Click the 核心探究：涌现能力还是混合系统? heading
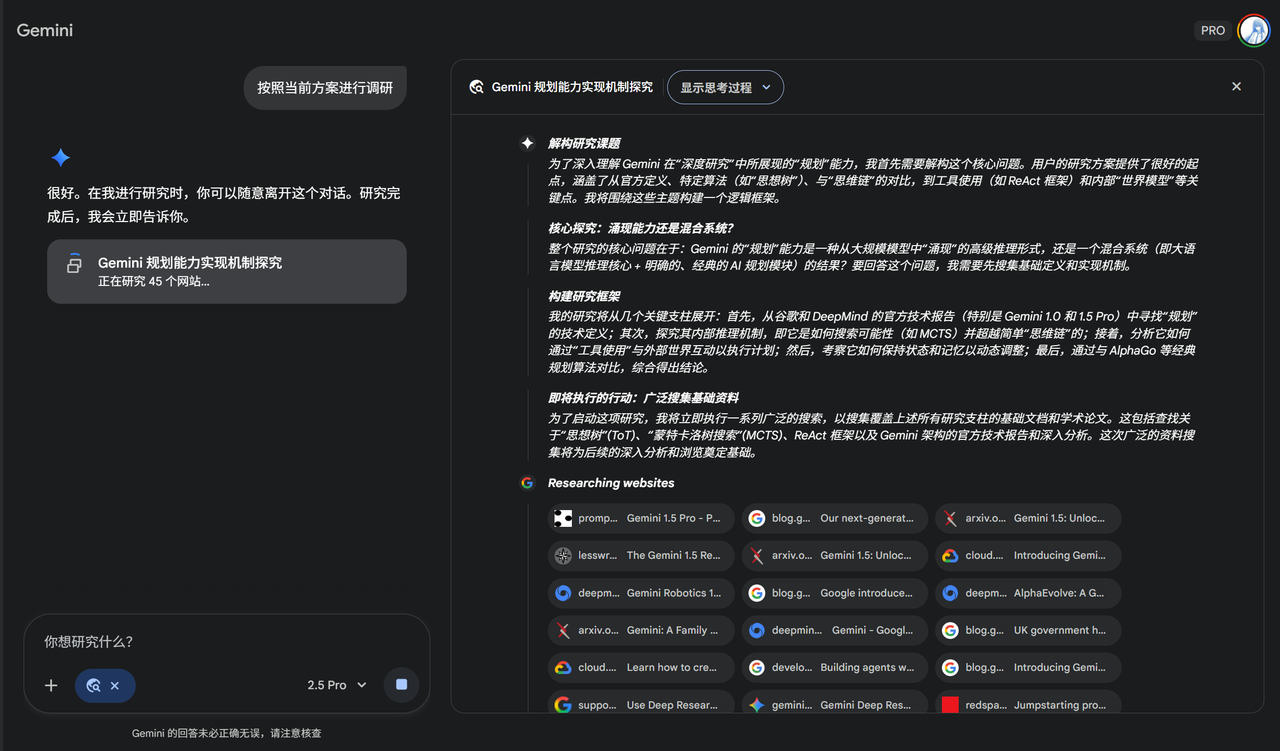Image resolution: width=1280 pixels, height=751 pixels. [x=641, y=228]
